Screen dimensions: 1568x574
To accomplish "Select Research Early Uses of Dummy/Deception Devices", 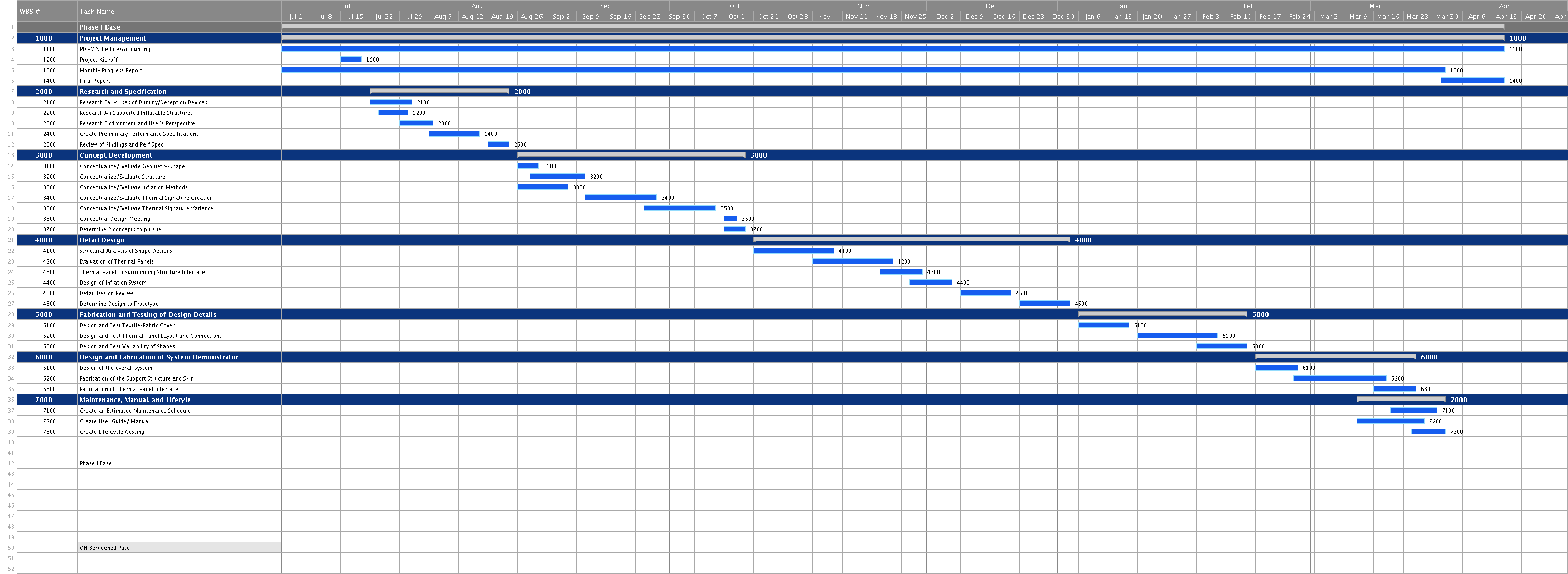I will [x=143, y=102].
